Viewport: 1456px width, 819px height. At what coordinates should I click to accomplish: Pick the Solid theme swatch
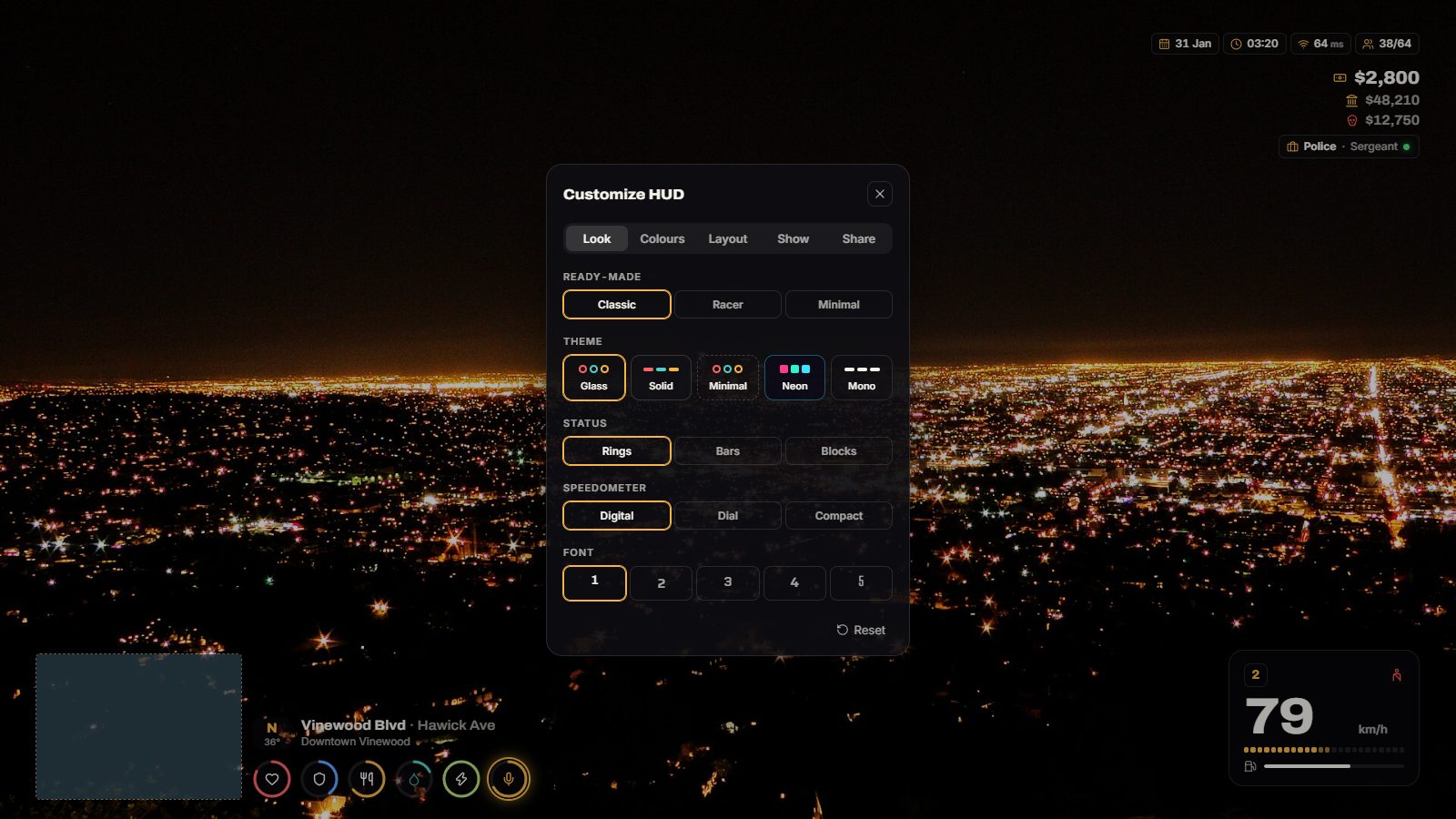(x=662, y=378)
